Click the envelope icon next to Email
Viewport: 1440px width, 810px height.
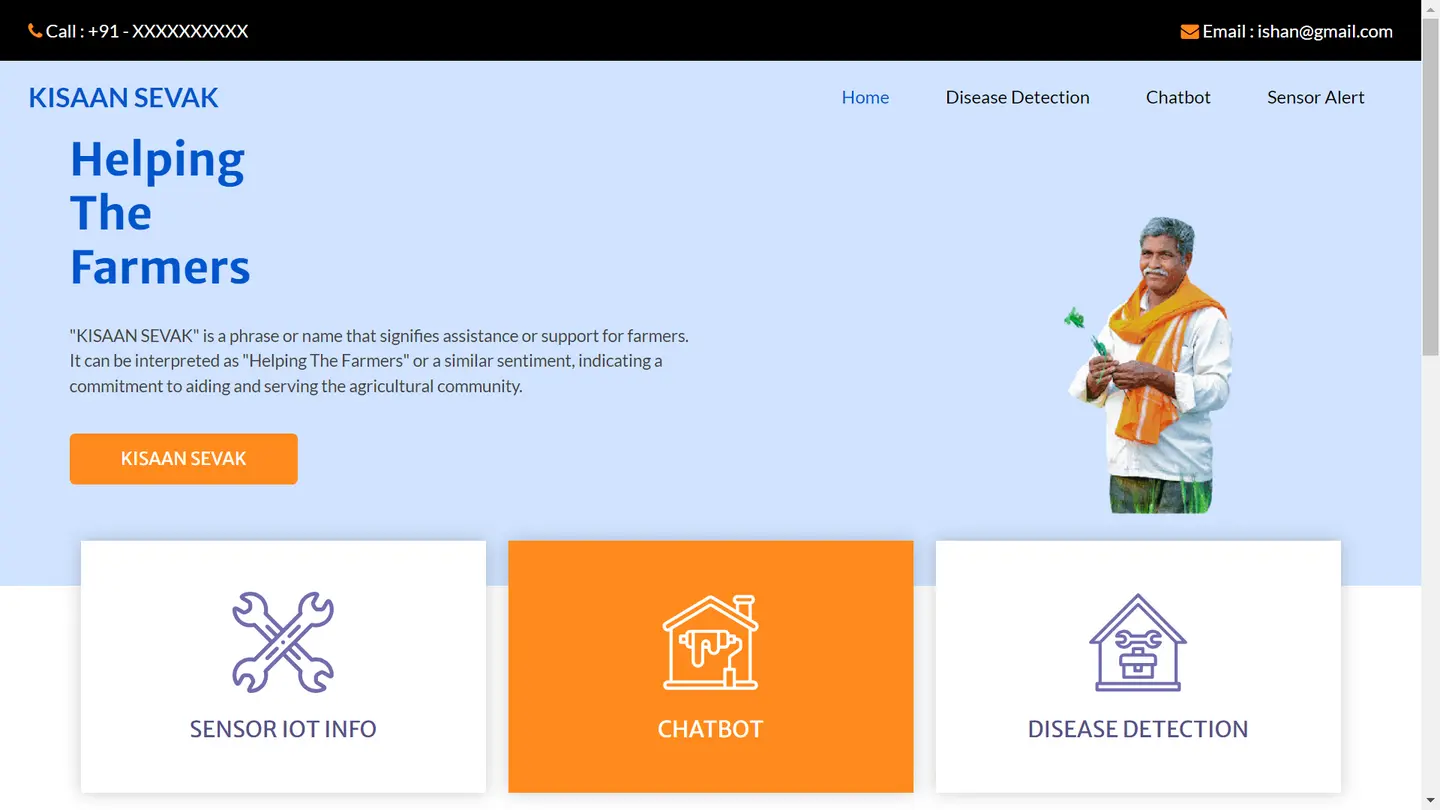click(x=1189, y=32)
